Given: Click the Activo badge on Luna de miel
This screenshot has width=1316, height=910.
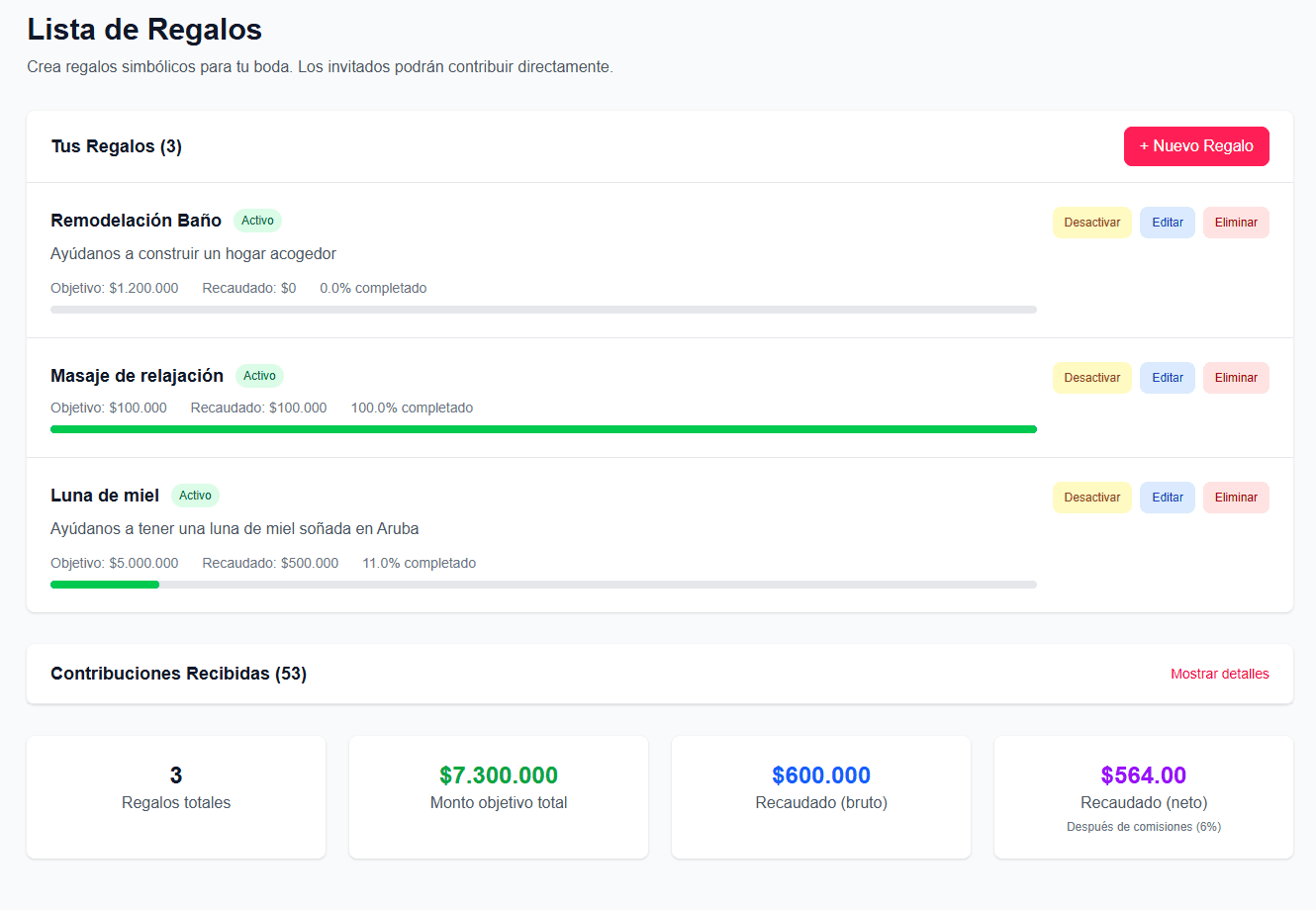Looking at the screenshot, I should 195,496.
